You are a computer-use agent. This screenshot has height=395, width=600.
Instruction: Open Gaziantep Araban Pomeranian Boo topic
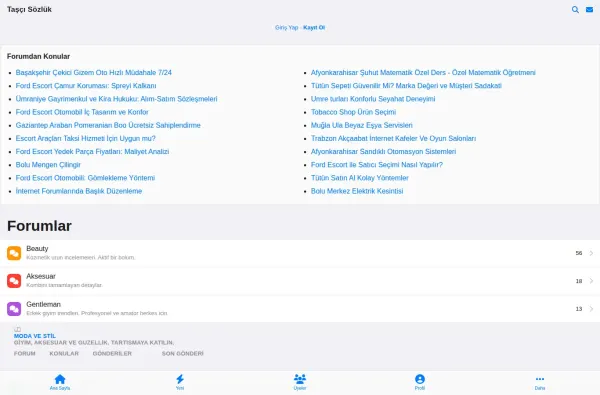pyautogui.click(x=108, y=125)
